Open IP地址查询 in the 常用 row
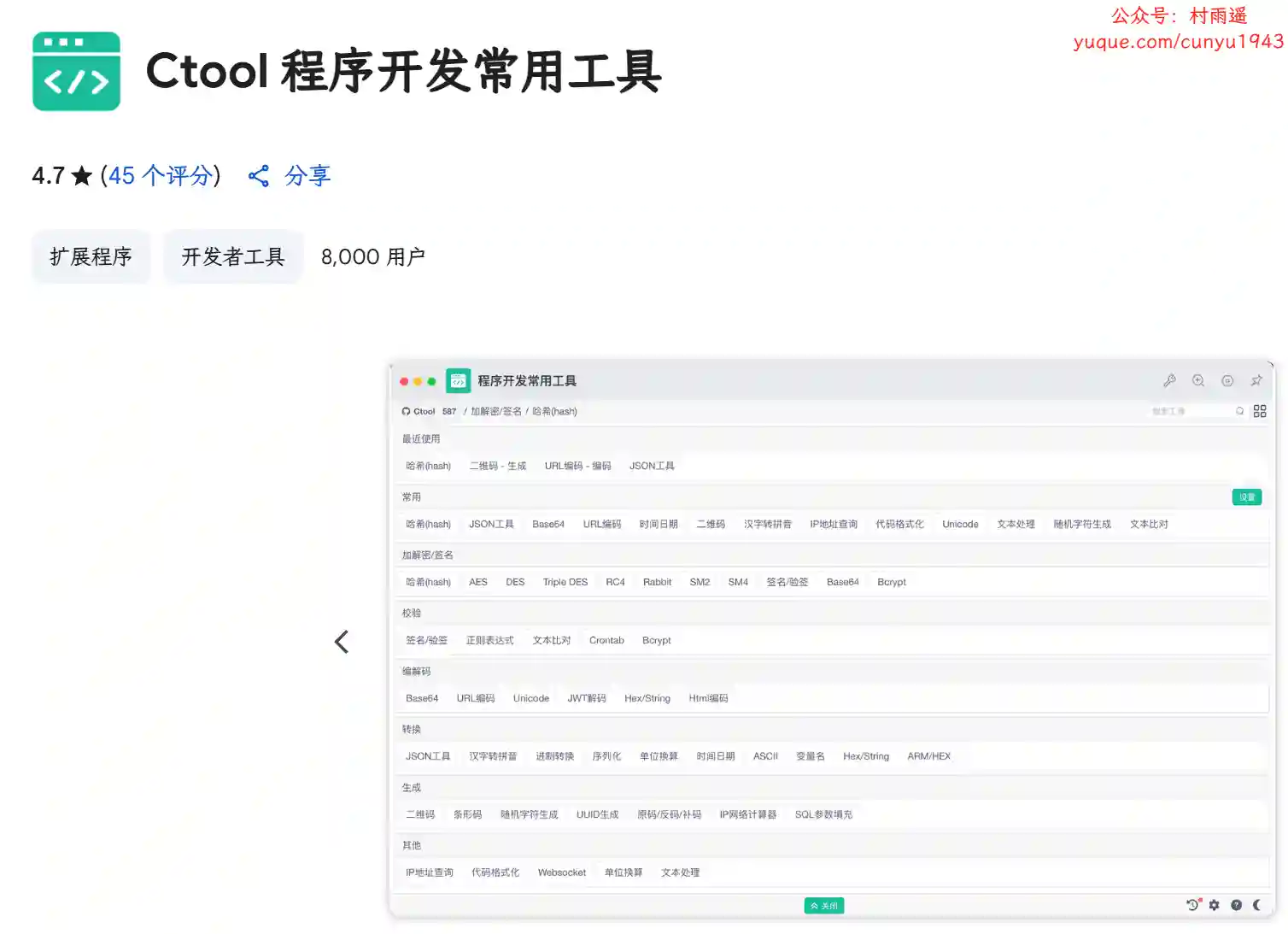Viewport: 1288px width, 934px height. click(x=834, y=524)
